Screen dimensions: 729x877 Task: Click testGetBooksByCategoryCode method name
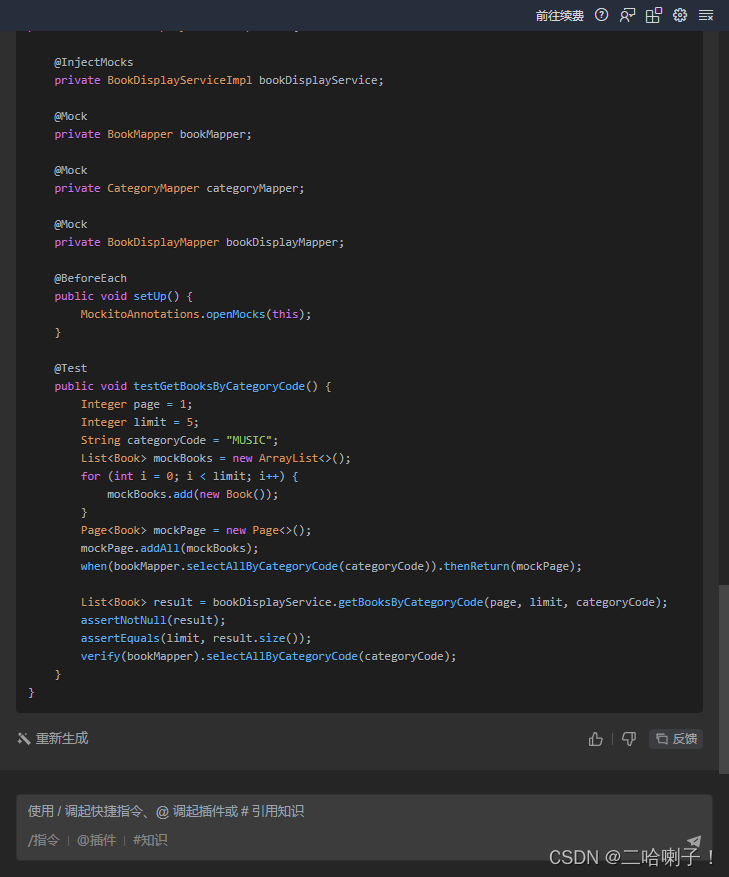[x=219, y=386]
